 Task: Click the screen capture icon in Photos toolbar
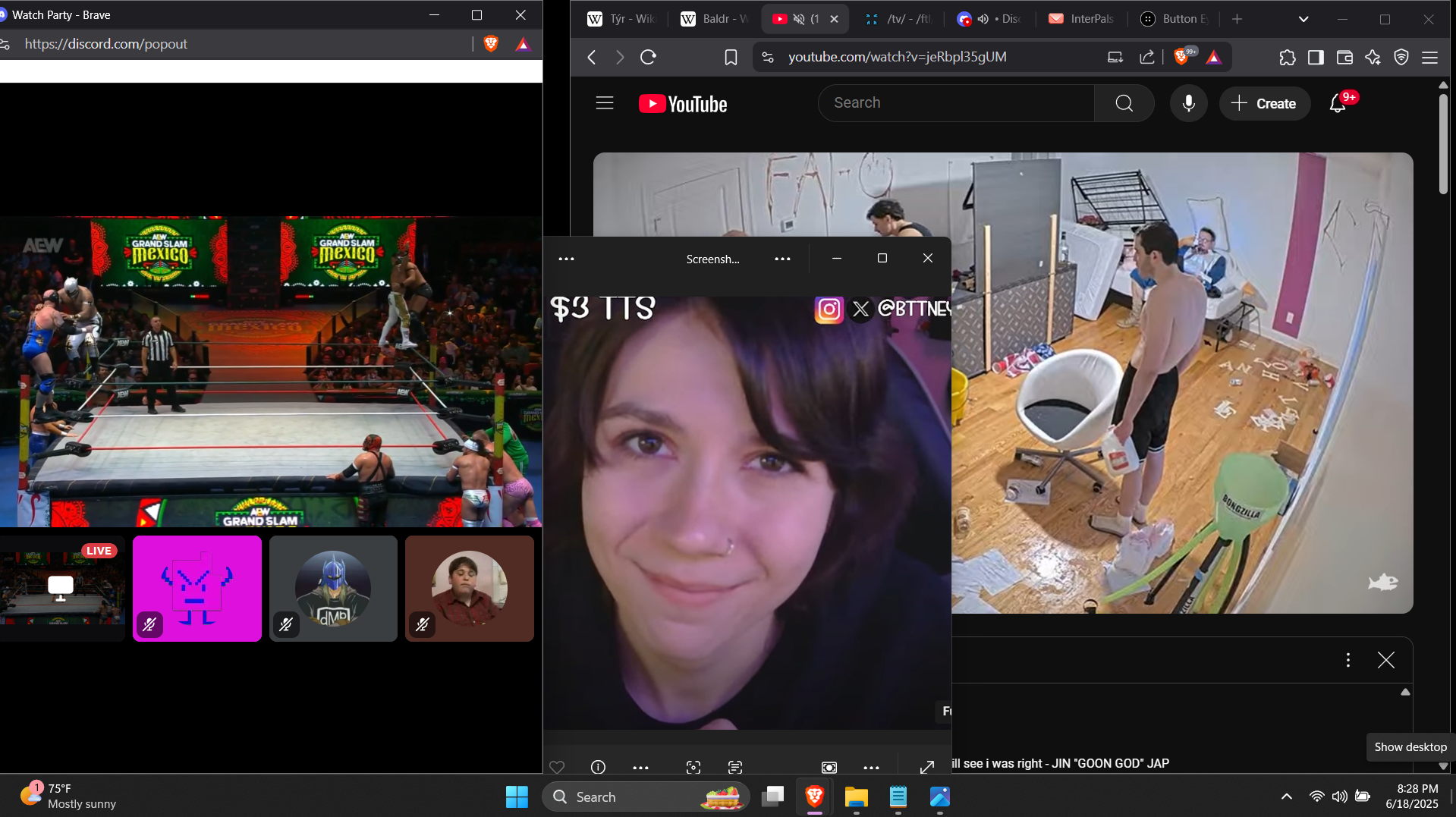tap(829, 767)
